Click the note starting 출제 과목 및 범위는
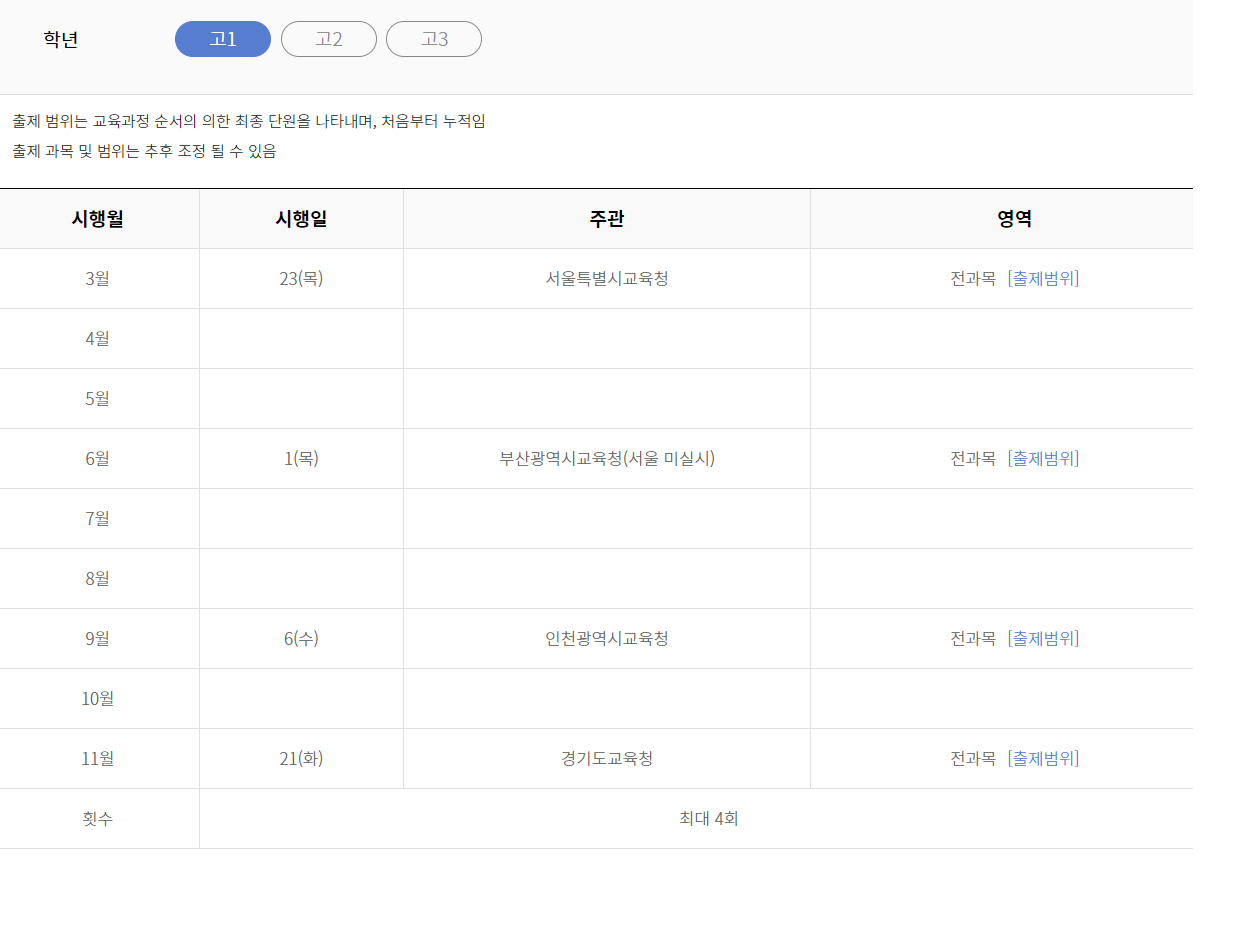 coord(144,151)
